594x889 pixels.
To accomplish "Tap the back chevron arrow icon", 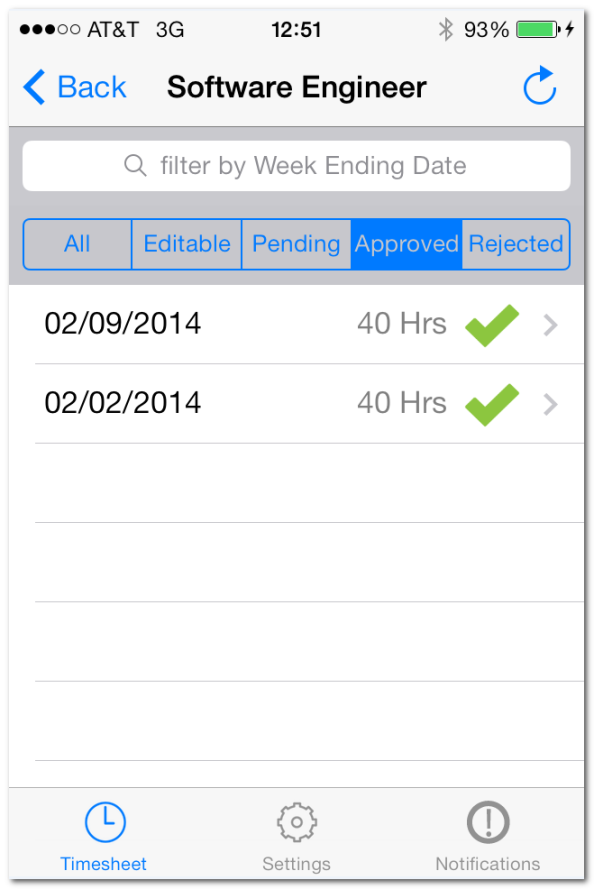I will (x=34, y=87).
